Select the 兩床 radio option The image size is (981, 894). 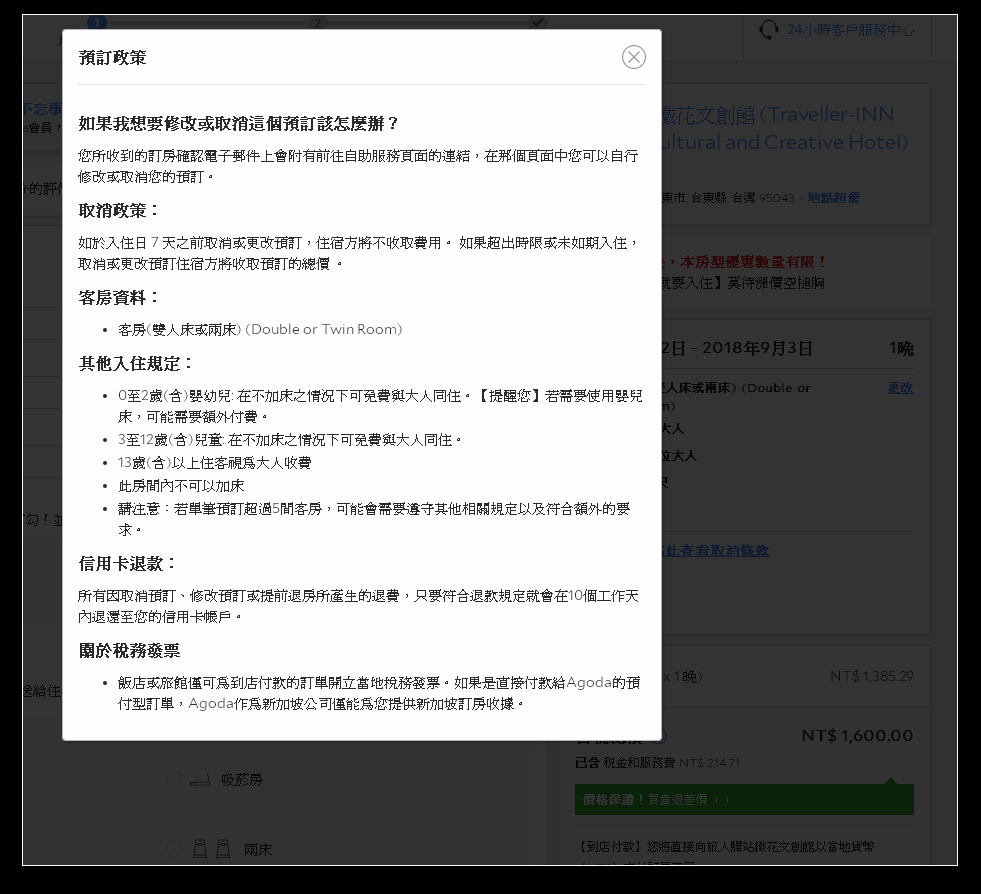coord(173,849)
